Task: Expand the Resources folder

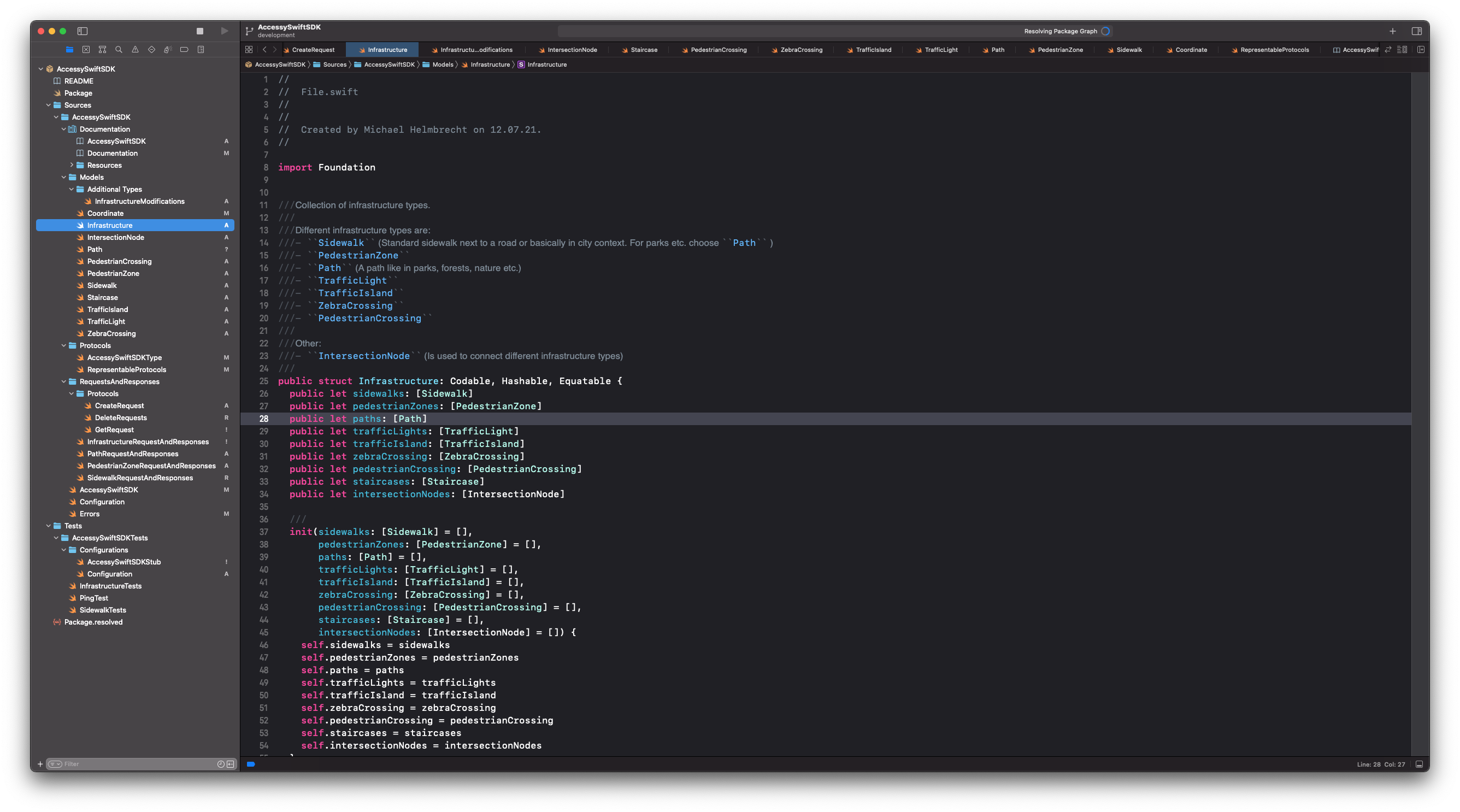Action: pyautogui.click(x=72, y=166)
